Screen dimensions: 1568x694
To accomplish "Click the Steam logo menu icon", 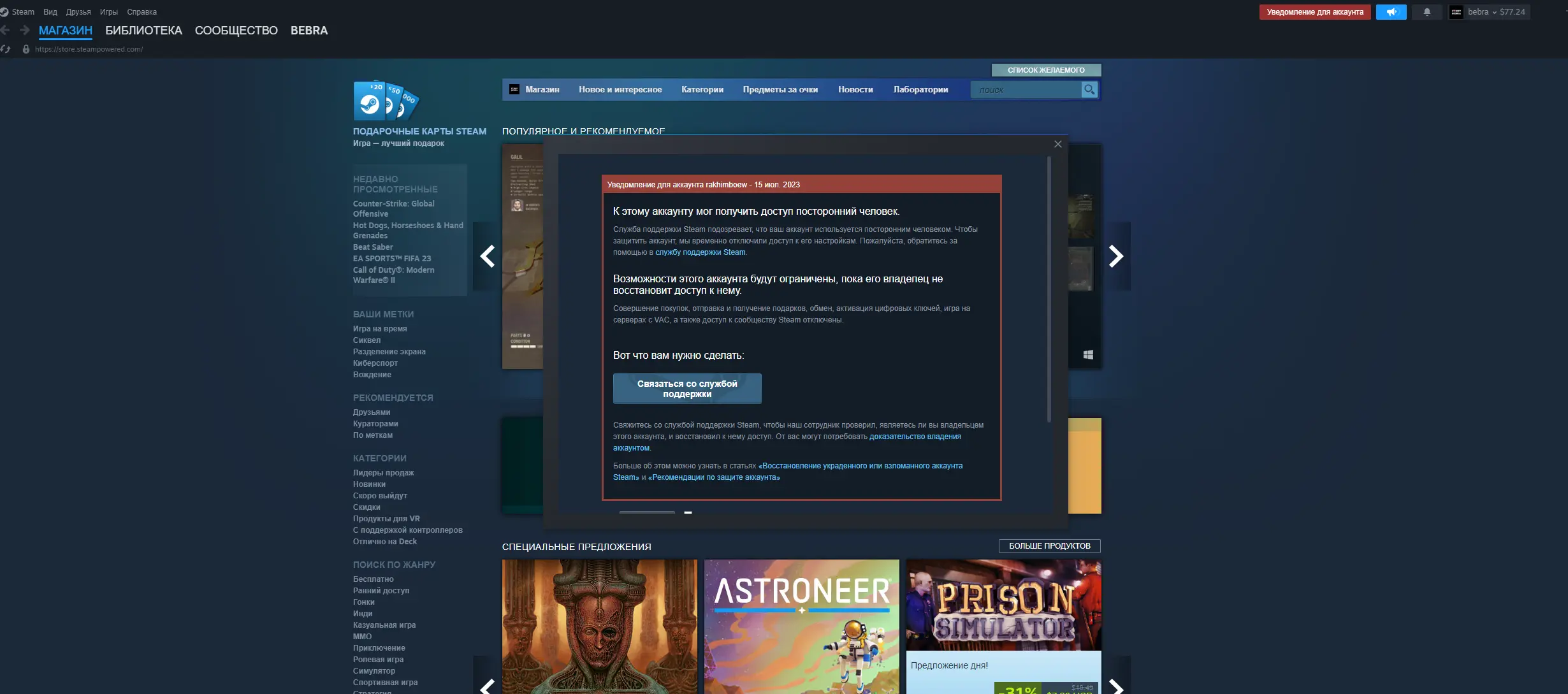I will [x=4, y=12].
